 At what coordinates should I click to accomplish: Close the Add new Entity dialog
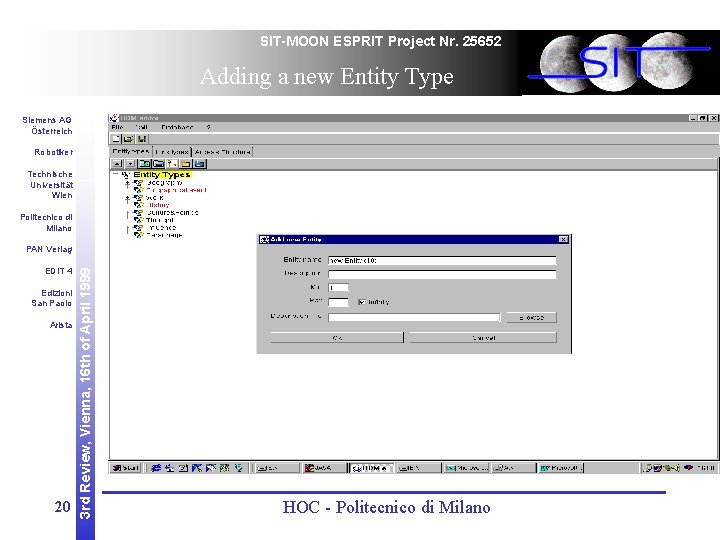tap(563, 239)
